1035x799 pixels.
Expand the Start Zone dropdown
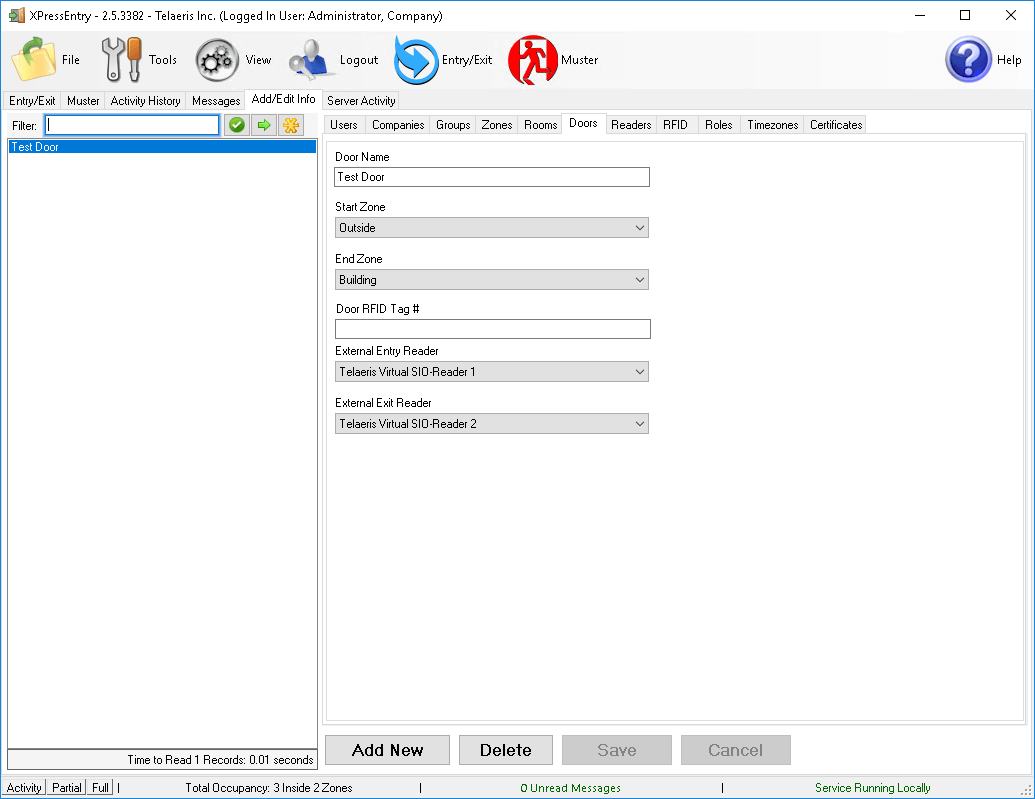coord(491,228)
